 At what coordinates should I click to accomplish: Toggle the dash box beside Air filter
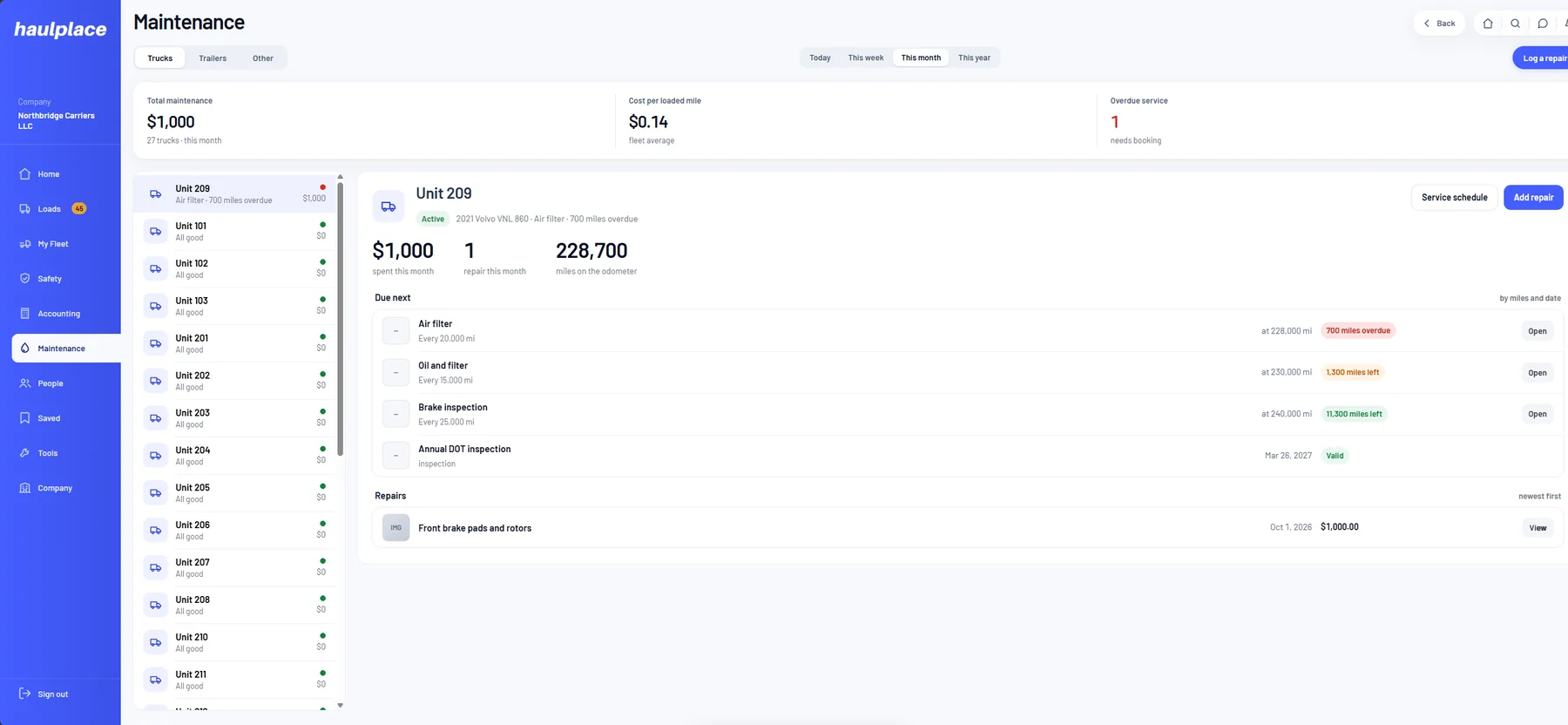395,330
